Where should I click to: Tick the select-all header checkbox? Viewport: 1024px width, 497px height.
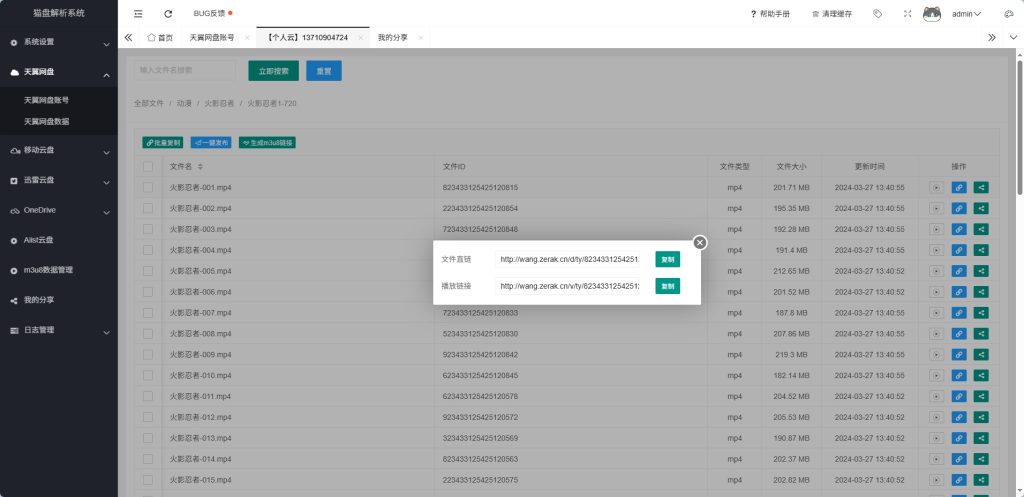148,166
